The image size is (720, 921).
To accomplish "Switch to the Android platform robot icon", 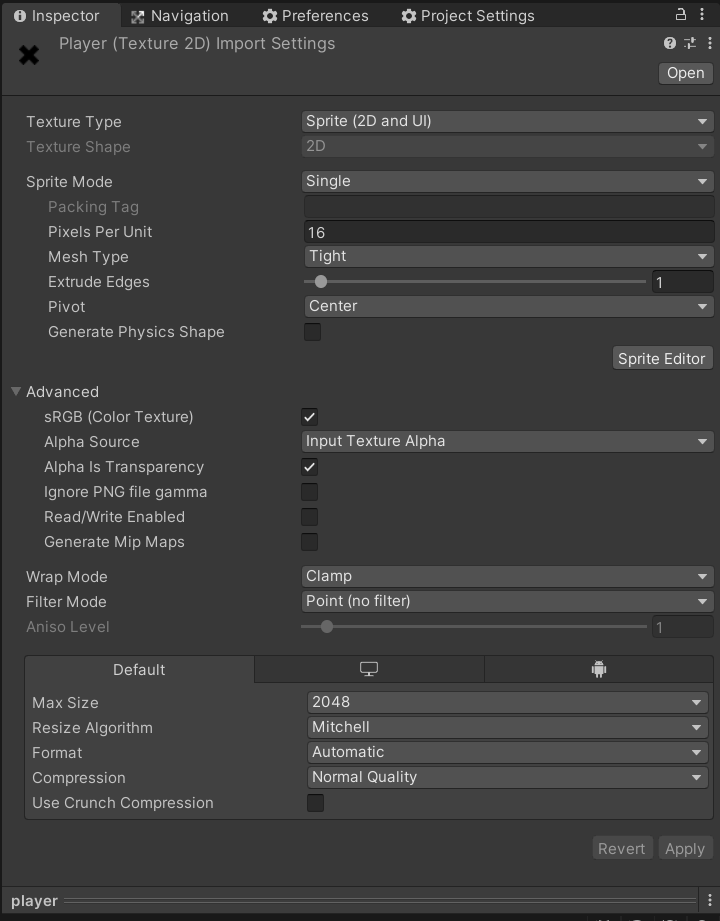I will pyautogui.click(x=598, y=670).
